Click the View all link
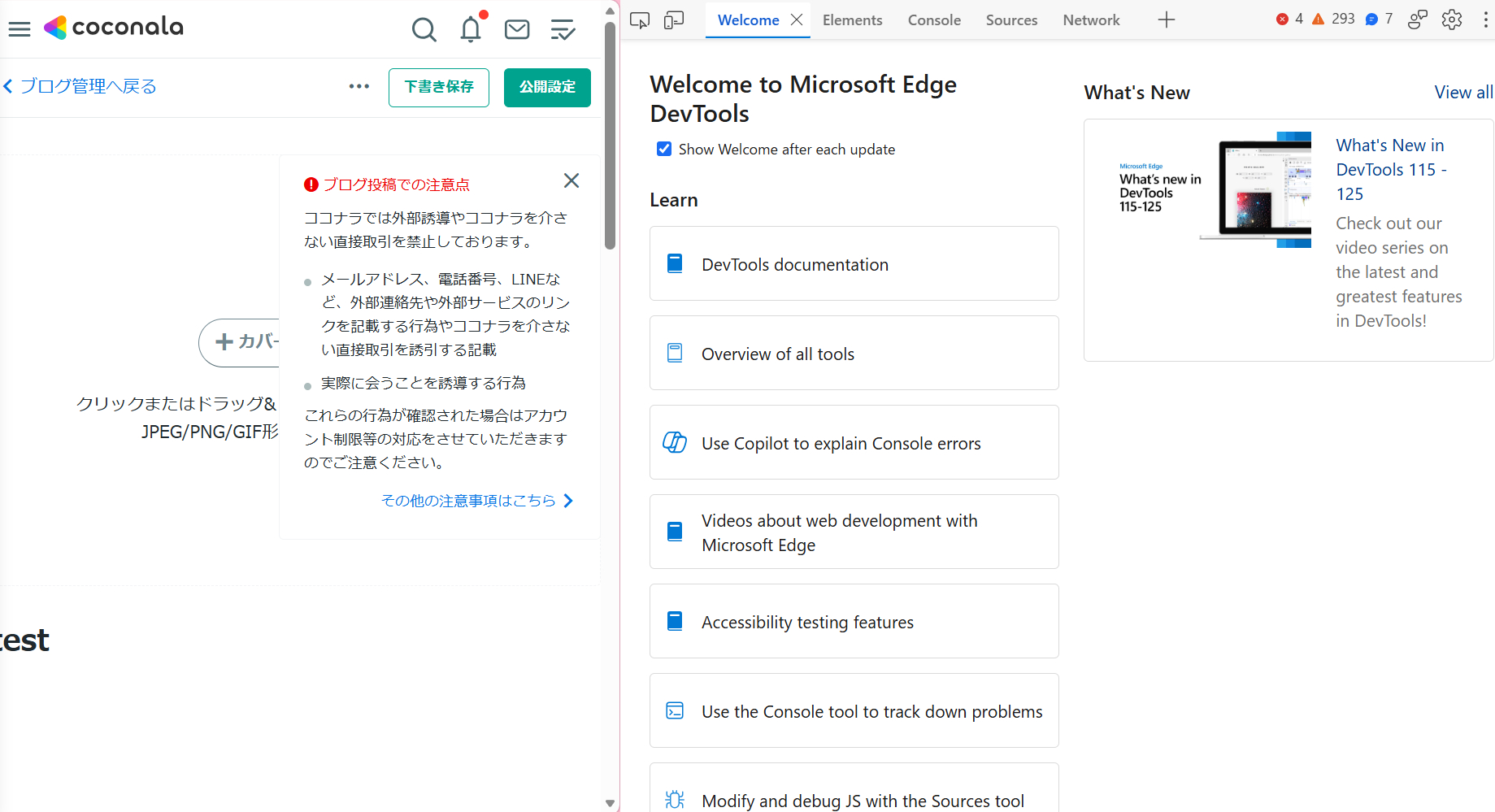Image resolution: width=1495 pixels, height=812 pixels. [x=1463, y=93]
